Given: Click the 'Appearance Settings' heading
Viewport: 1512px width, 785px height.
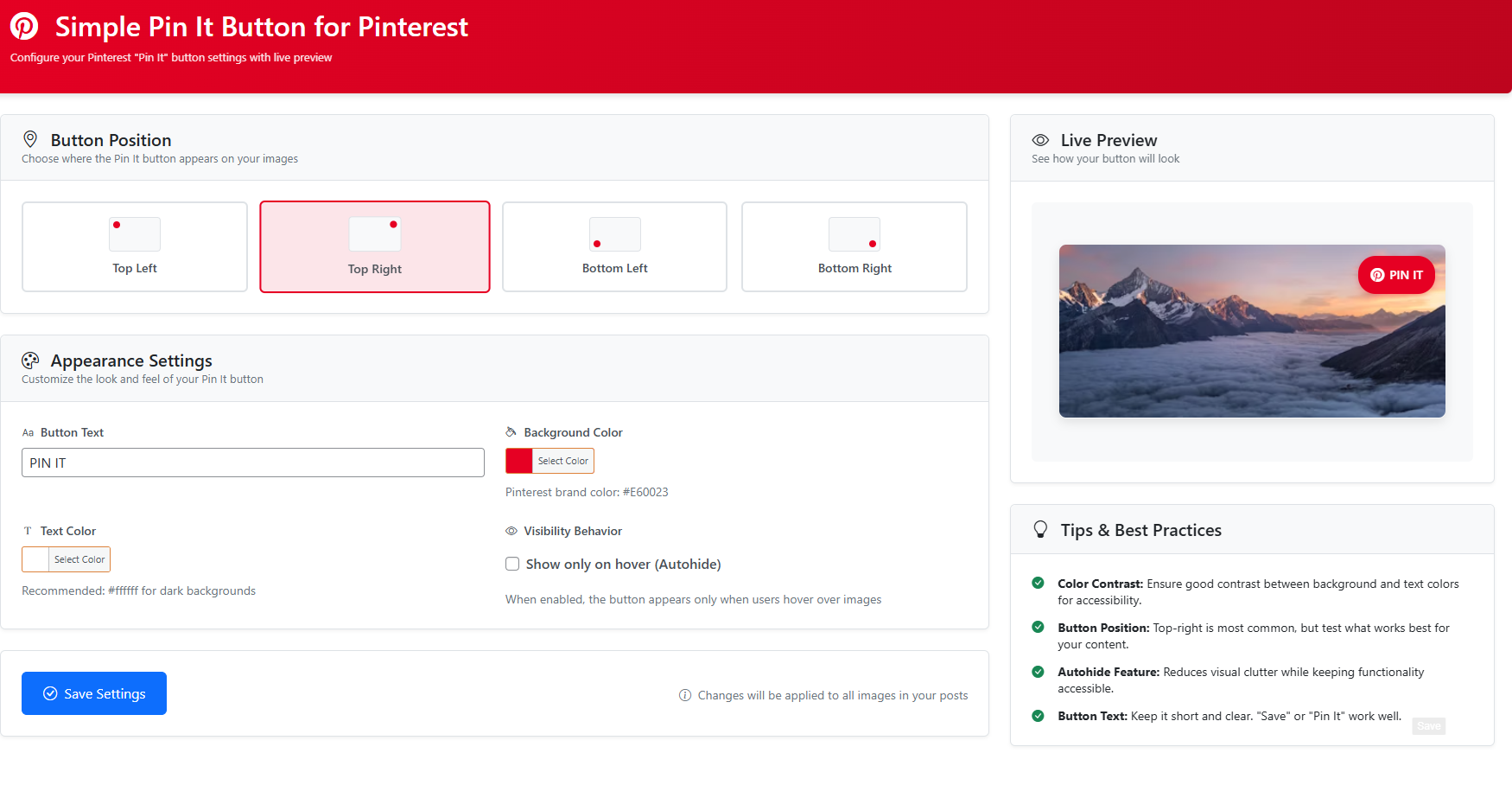Looking at the screenshot, I should pyautogui.click(x=131, y=361).
